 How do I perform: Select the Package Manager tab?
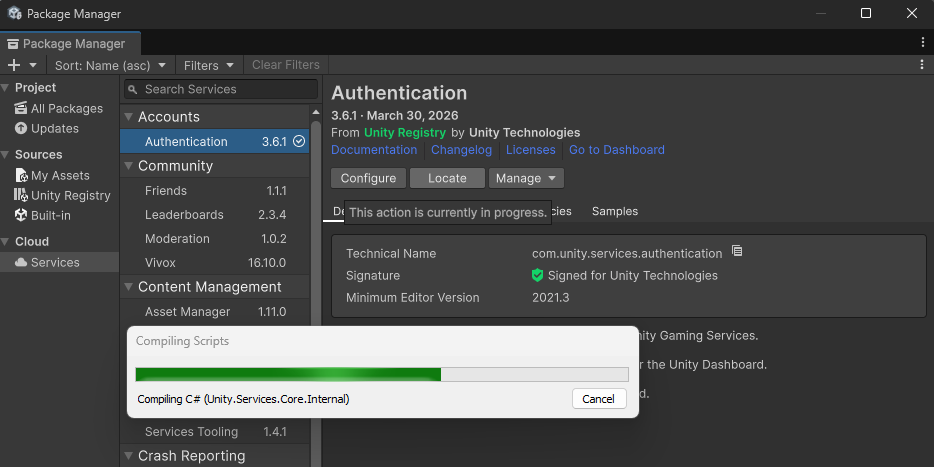click(70, 43)
